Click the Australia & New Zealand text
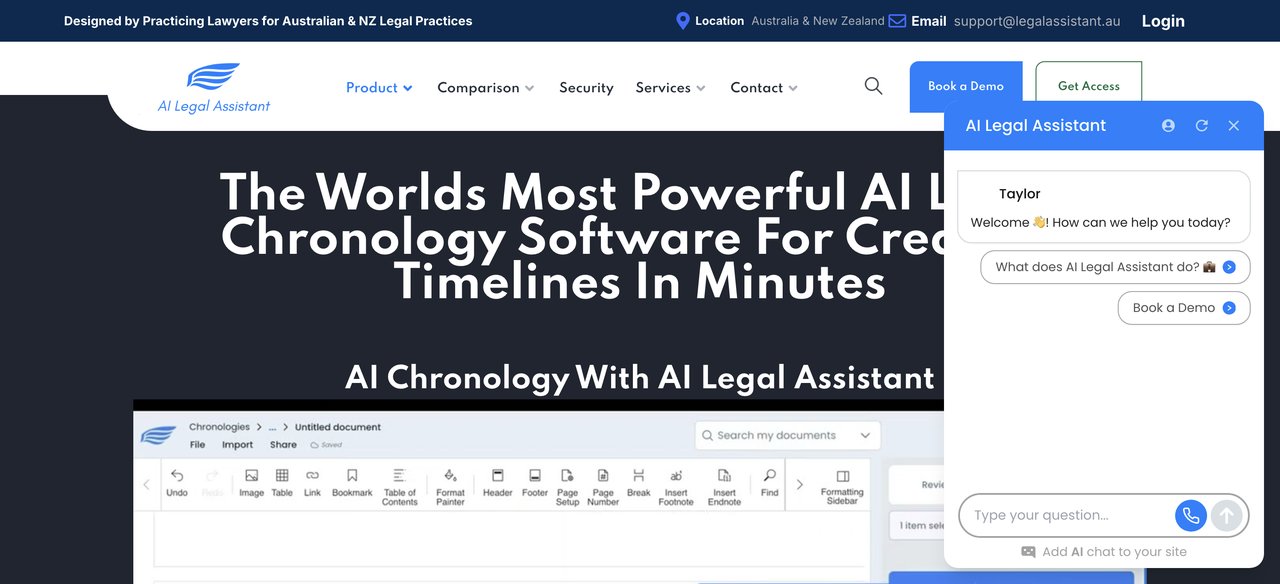 (818, 21)
